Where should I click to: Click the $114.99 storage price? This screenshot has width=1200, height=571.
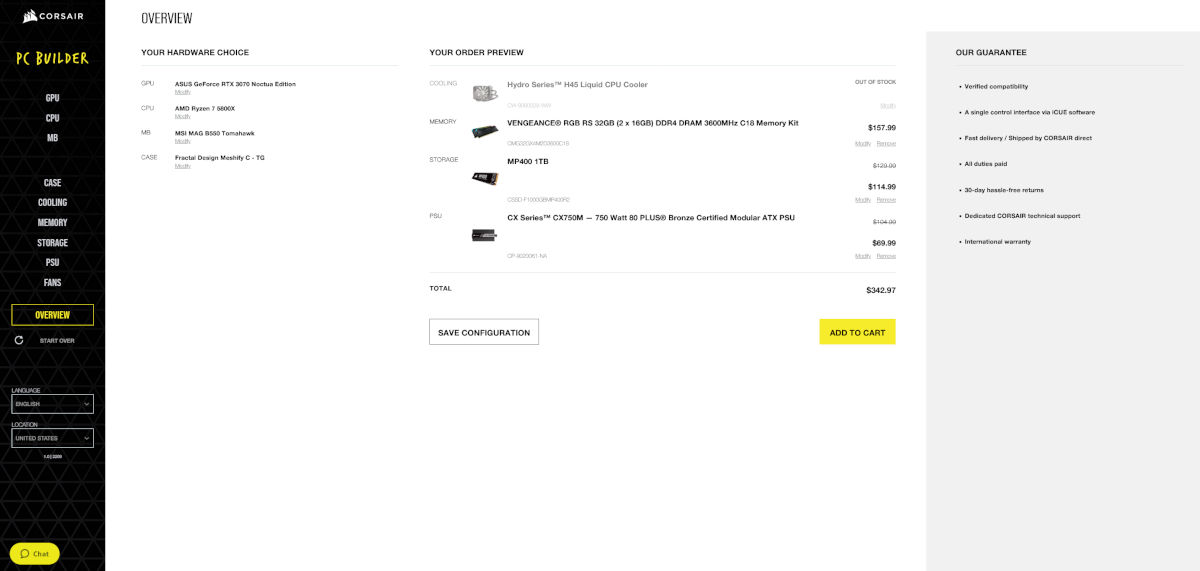pos(882,187)
